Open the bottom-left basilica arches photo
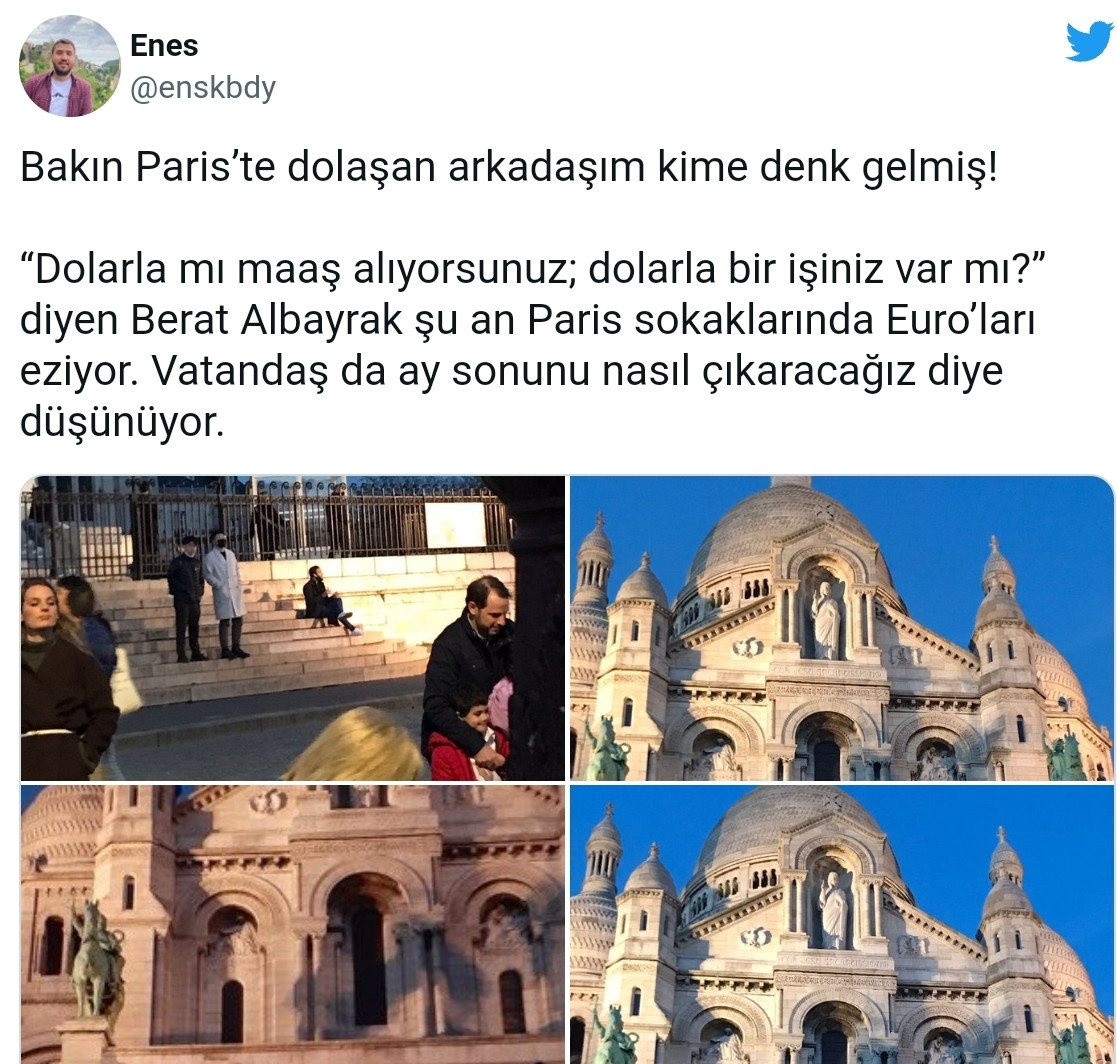Image resolution: width=1117 pixels, height=1064 pixels. pos(293,924)
